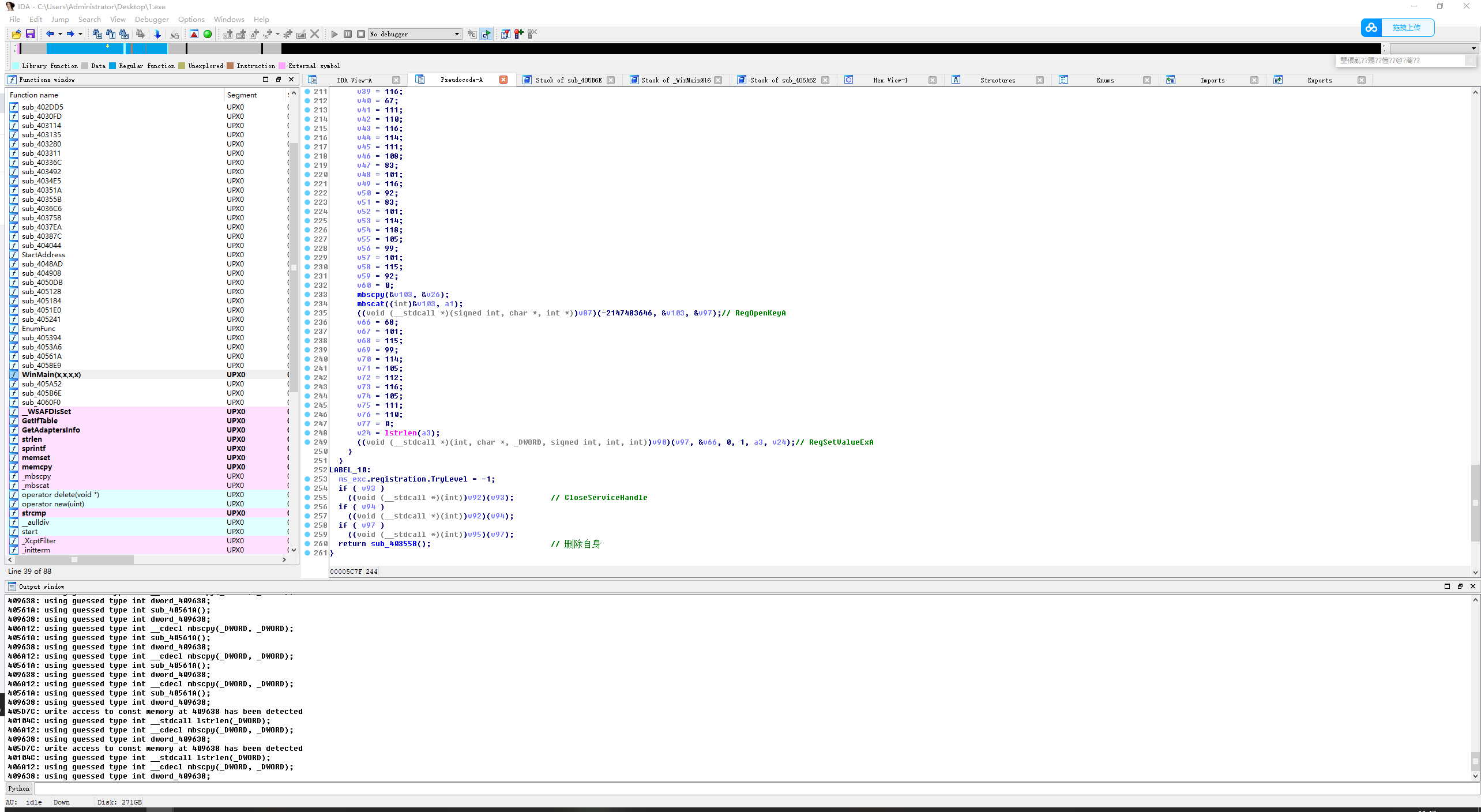Screen dimensions: 1481x812
Task: Open the Debugger menu
Action: click(152, 19)
